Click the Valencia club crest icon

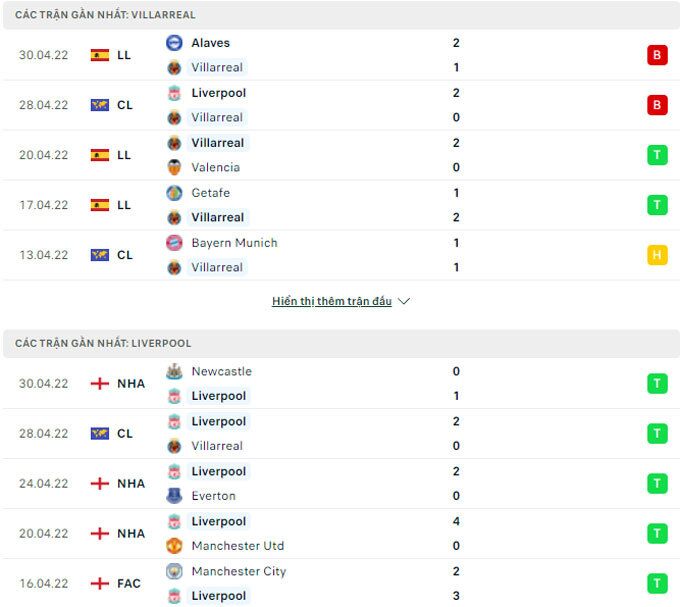click(174, 167)
